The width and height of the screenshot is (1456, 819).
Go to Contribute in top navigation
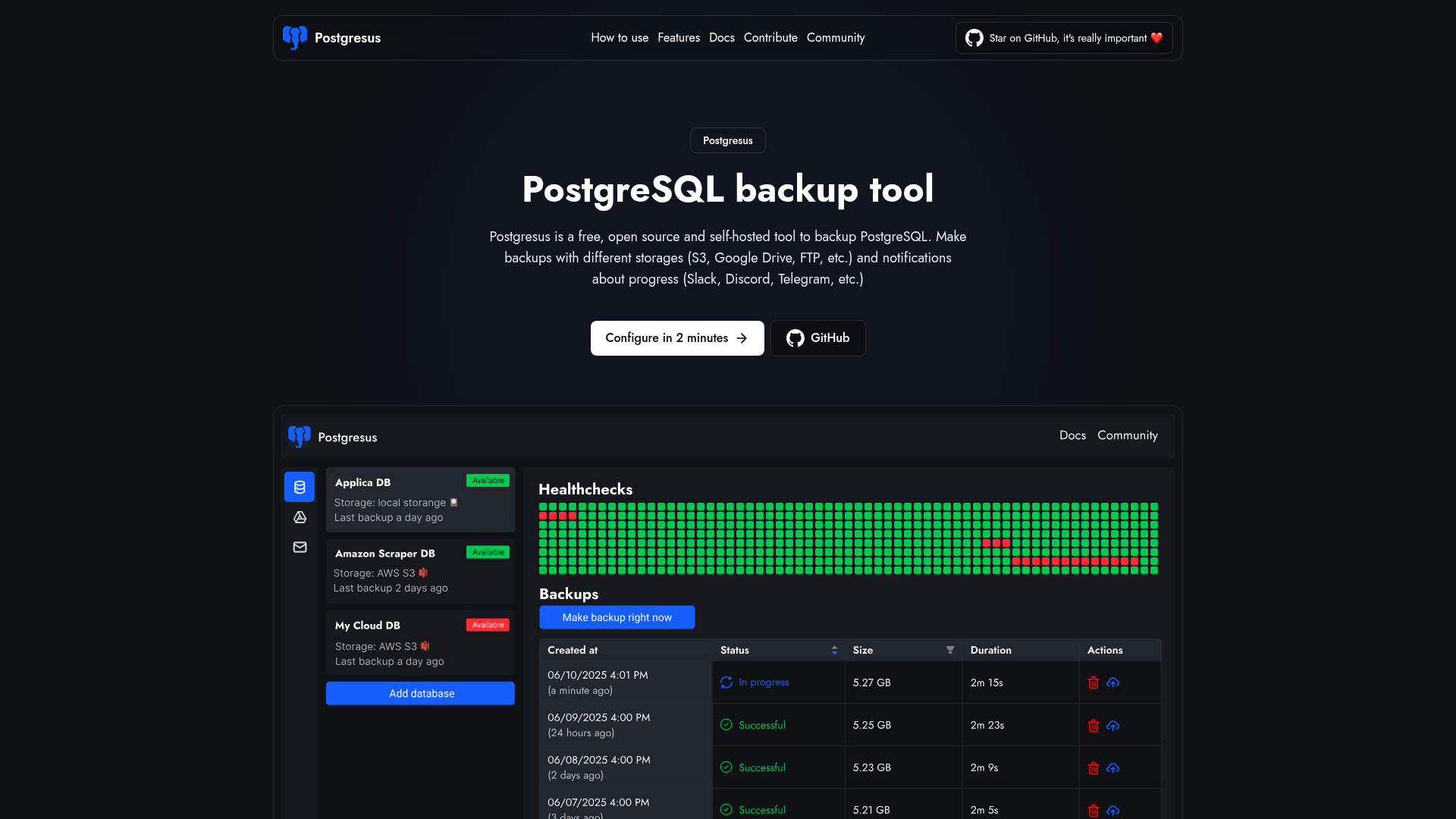[x=770, y=38]
